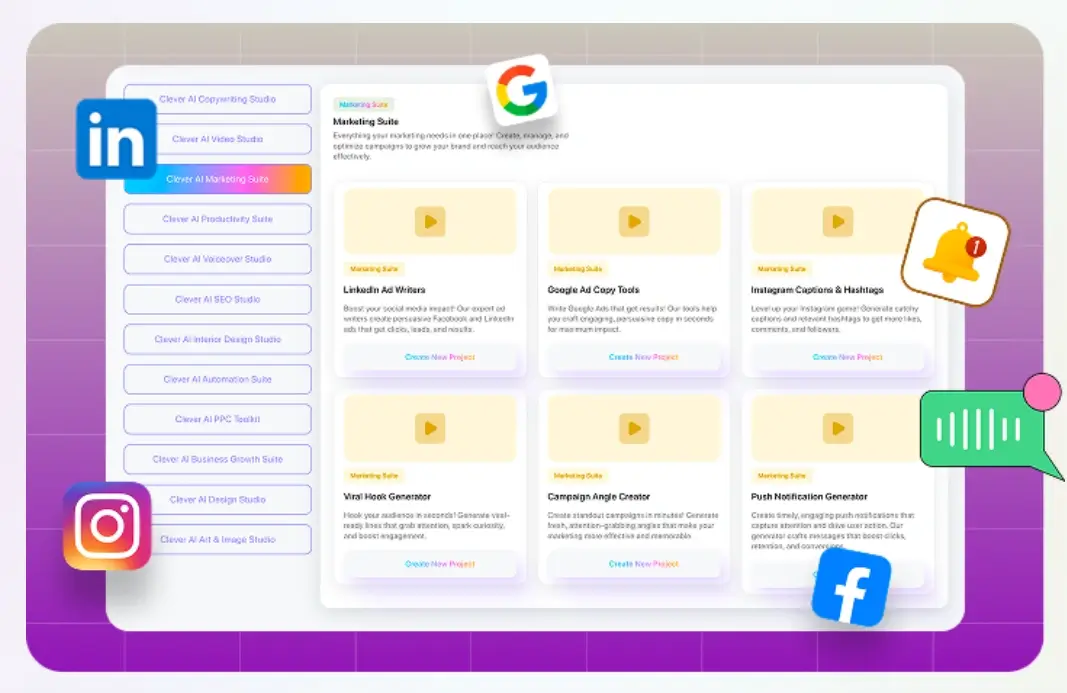Open Clever AI Voiceover Studio
1067x693 pixels.
(x=218, y=259)
